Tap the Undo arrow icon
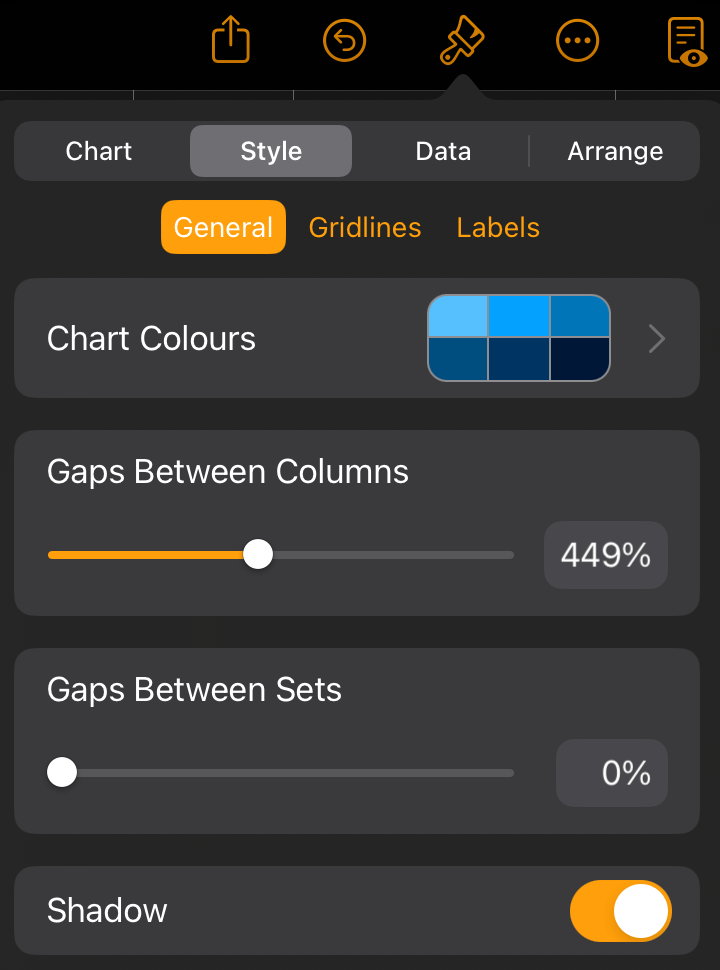The image size is (720, 970). click(x=345, y=41)
